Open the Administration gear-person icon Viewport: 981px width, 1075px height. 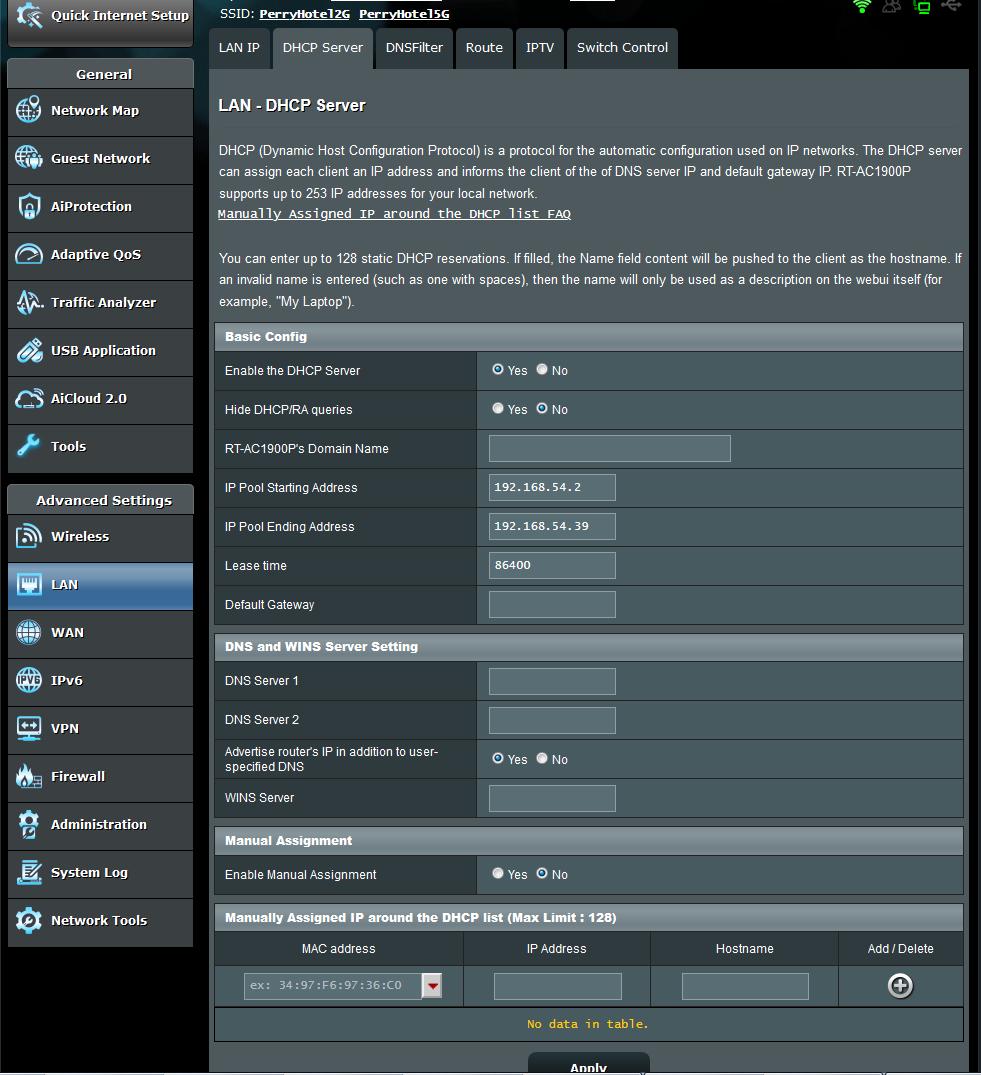click(29, 824)
